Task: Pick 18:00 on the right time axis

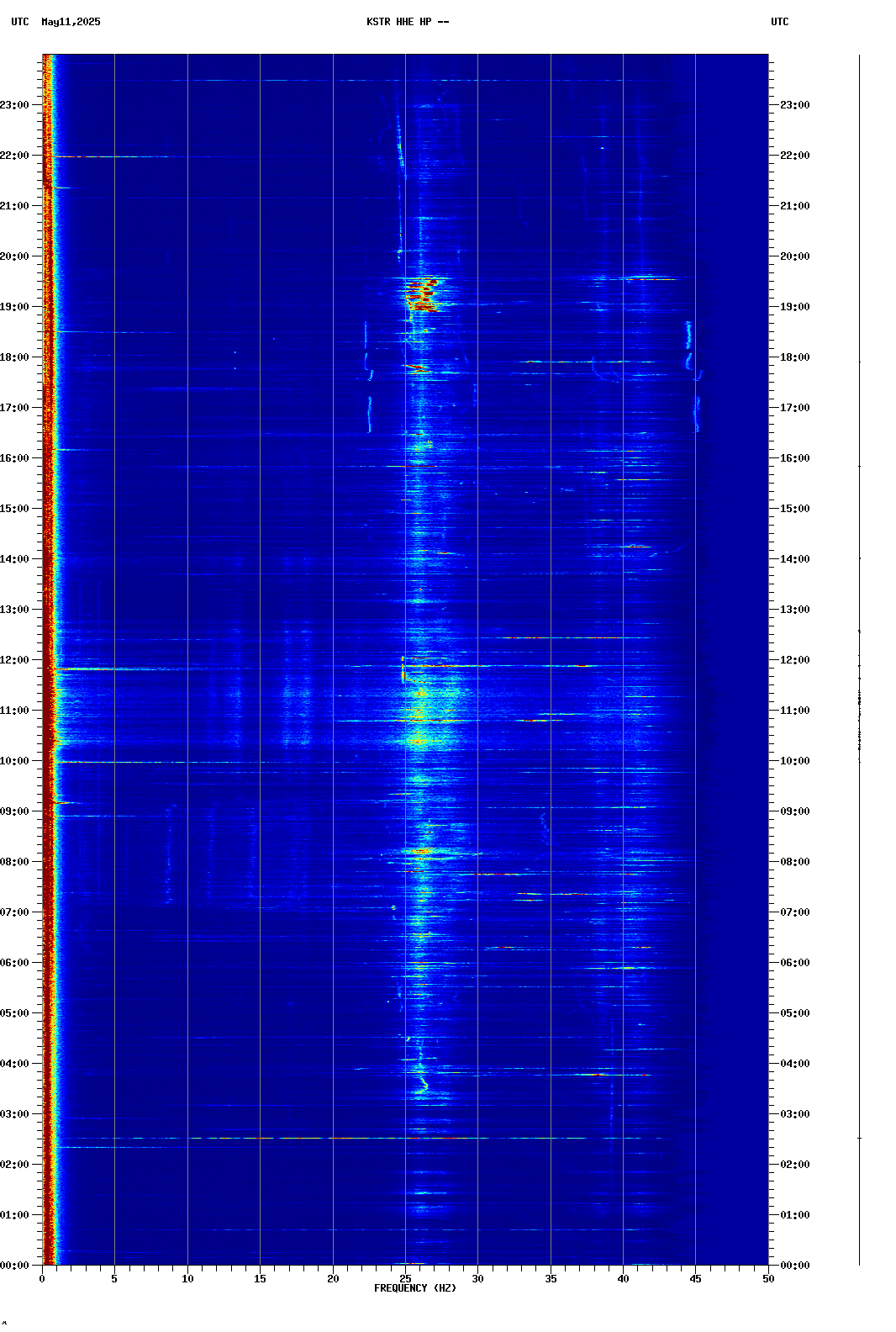Action: pos(795,357)
